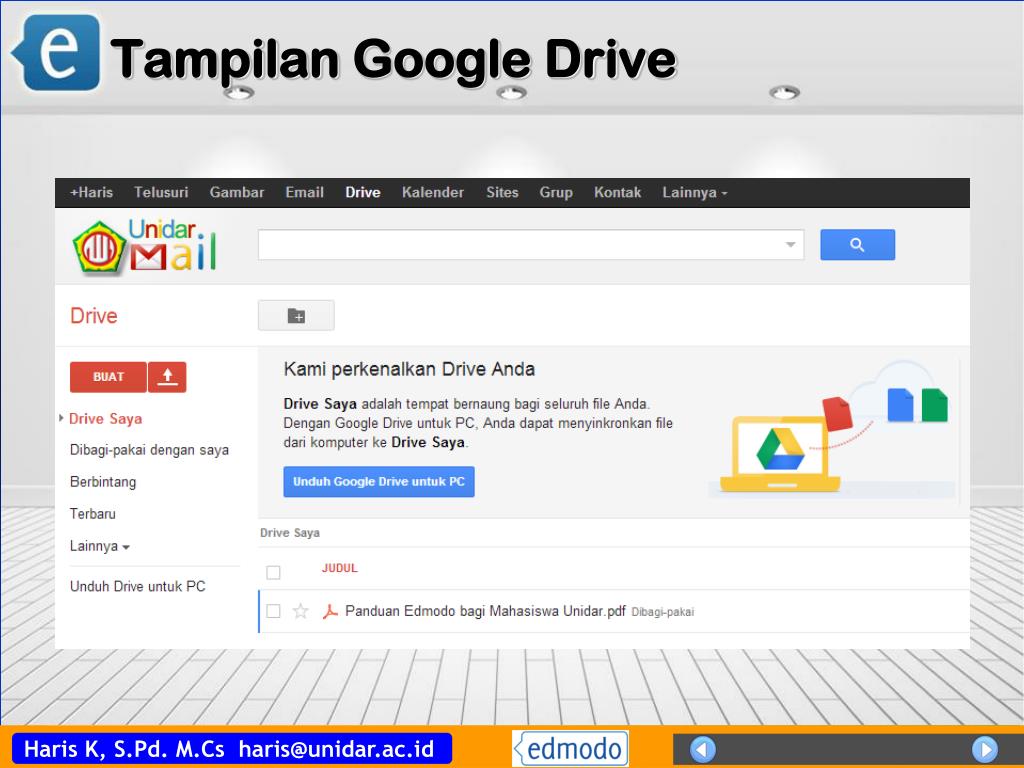Image resolution: width=1024 pixels, height=768 pixels.
Task: Click Unduh Google Drive untuk PC button
Action: click(x=379, y=482)
